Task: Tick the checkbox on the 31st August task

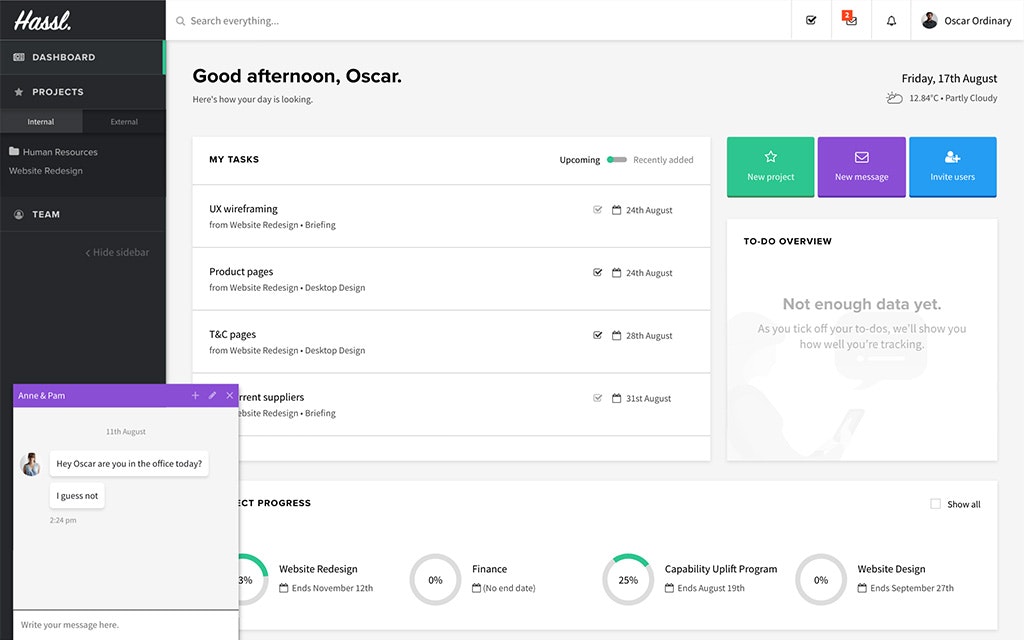Action: point(597,398)
